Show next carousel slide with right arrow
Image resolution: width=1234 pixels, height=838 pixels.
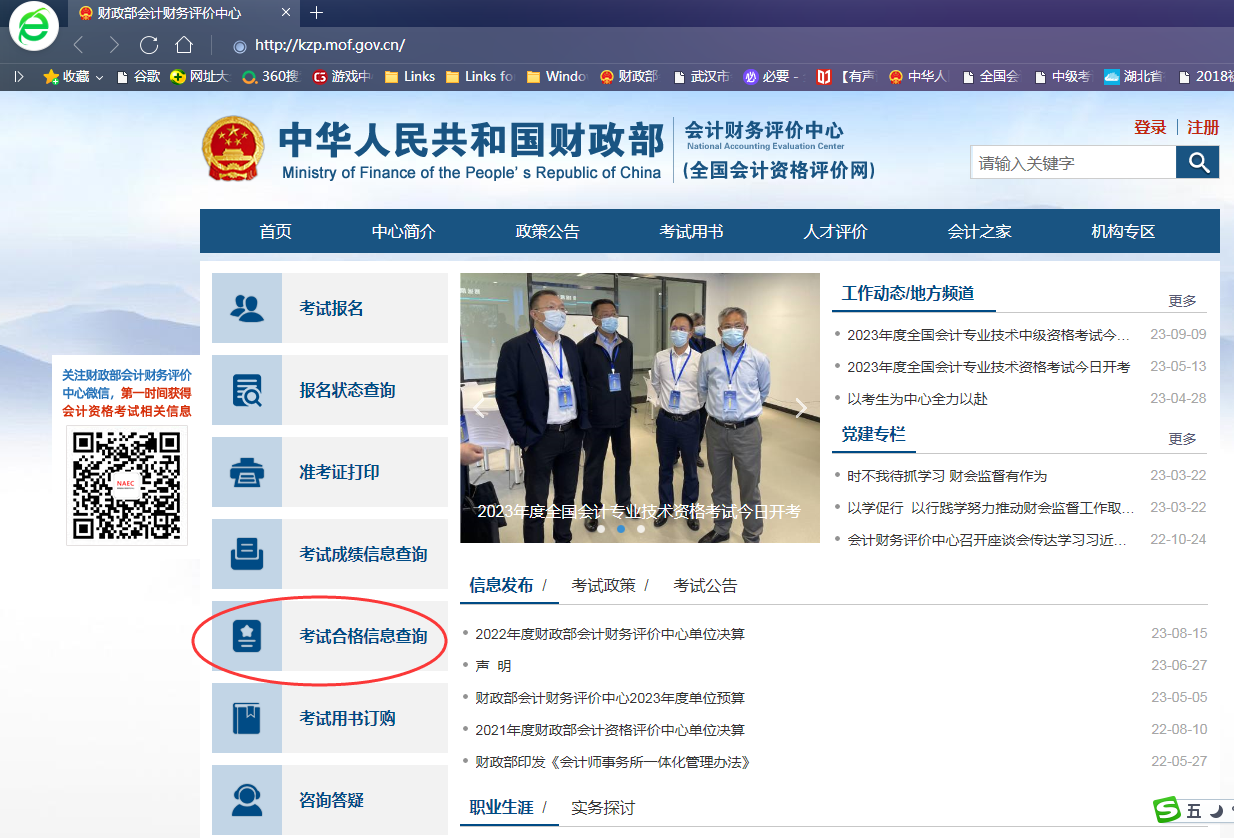(x=800, y=407)
